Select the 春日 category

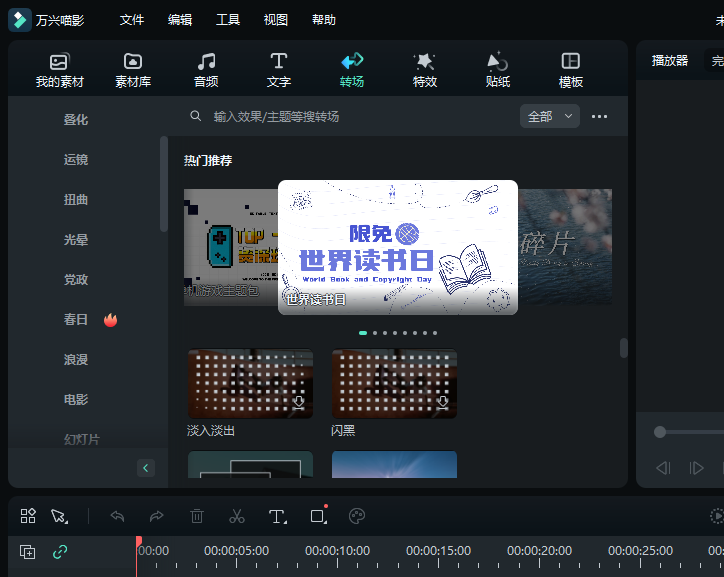76,319
